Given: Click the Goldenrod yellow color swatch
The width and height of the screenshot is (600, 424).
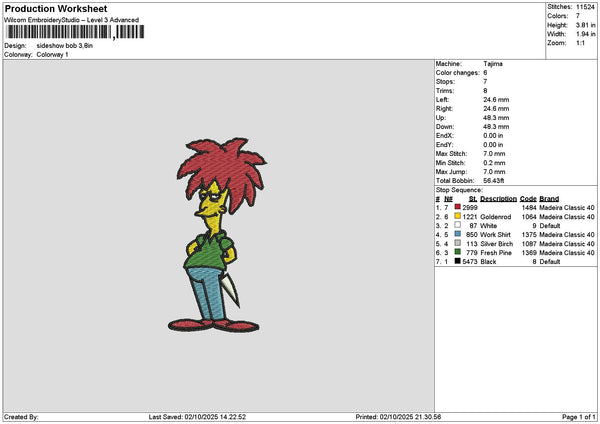Looking at the screenshot, I should (457, 216).
